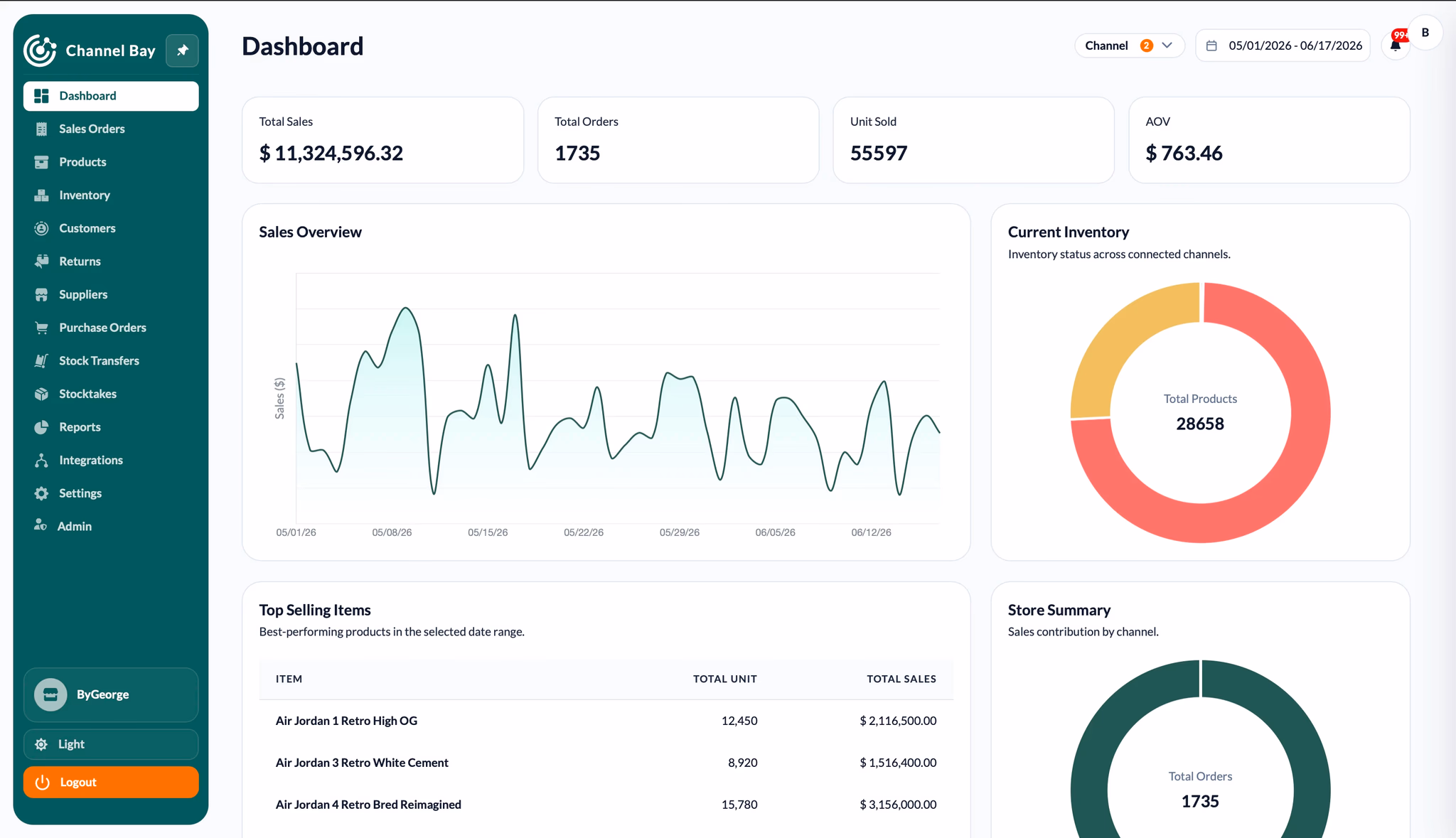Click the Inventory boxes icon

pyautogui.click(x=41, y=195)
